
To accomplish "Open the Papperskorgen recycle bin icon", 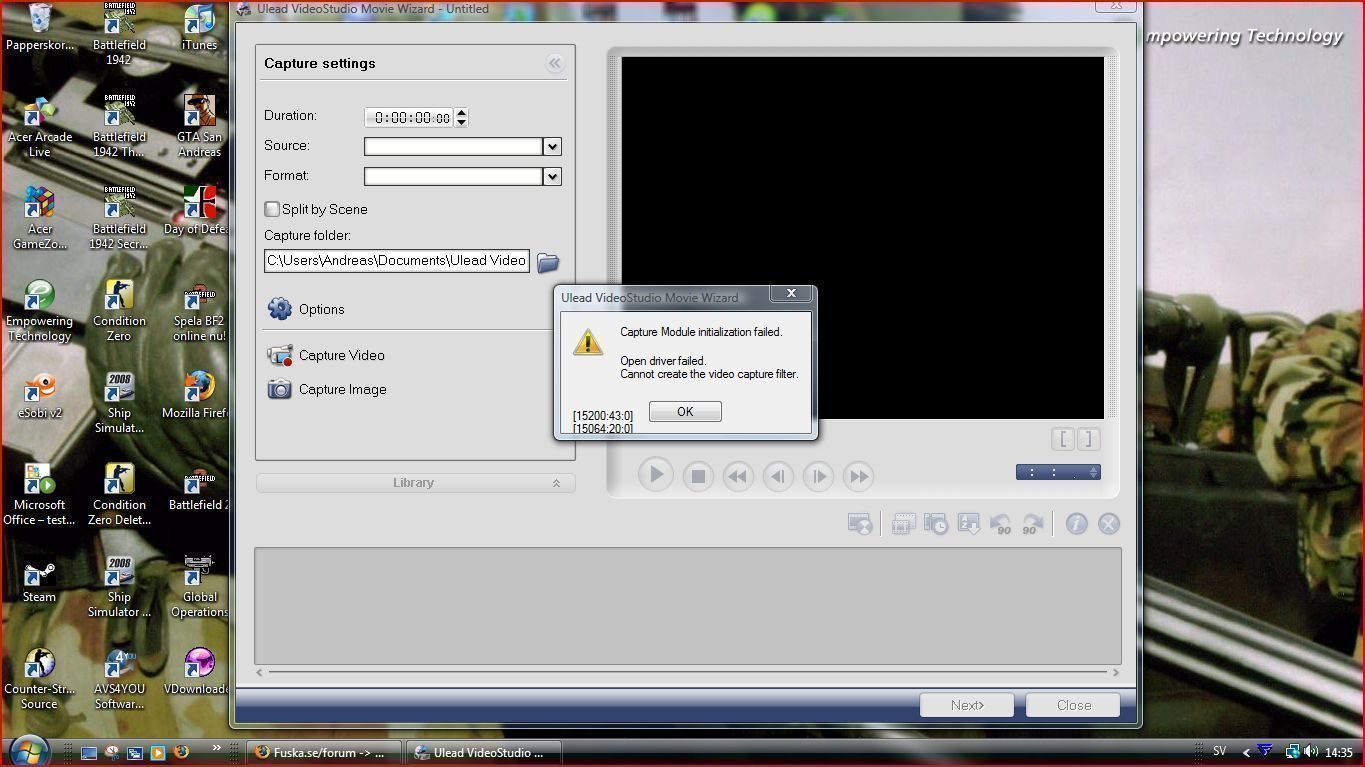I will tap(39, 28).
